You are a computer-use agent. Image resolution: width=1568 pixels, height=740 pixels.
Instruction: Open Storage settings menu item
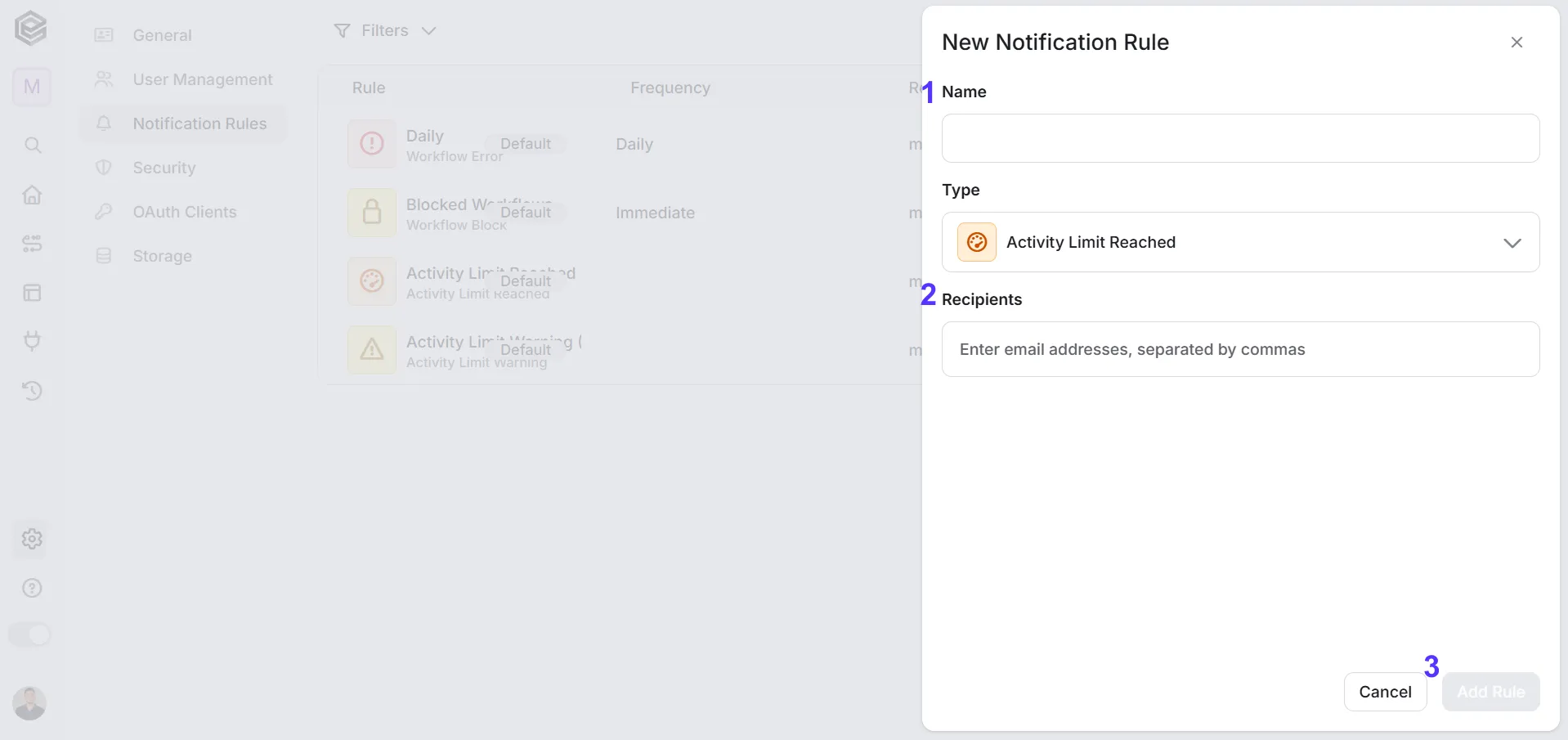coord(183,256)
